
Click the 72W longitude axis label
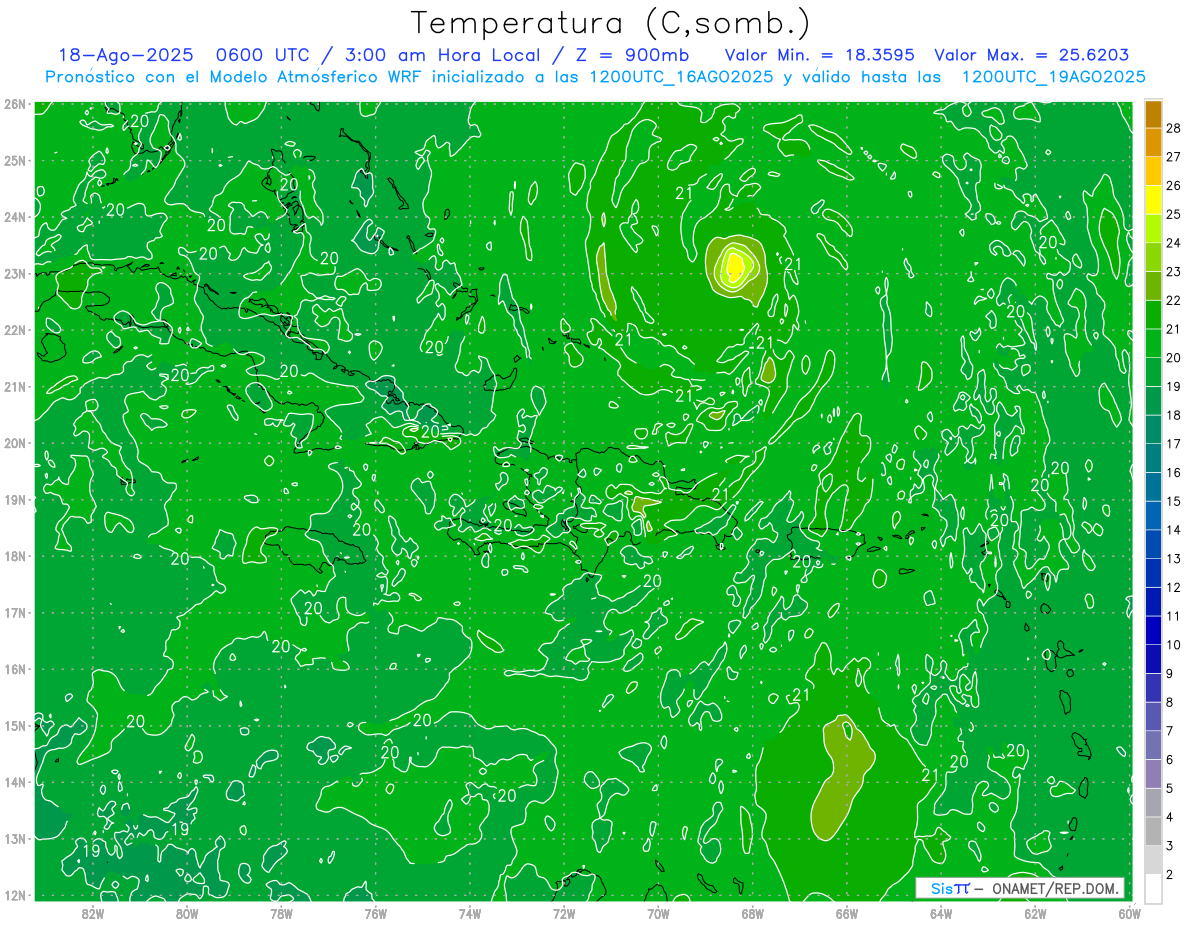pos(564,913)
